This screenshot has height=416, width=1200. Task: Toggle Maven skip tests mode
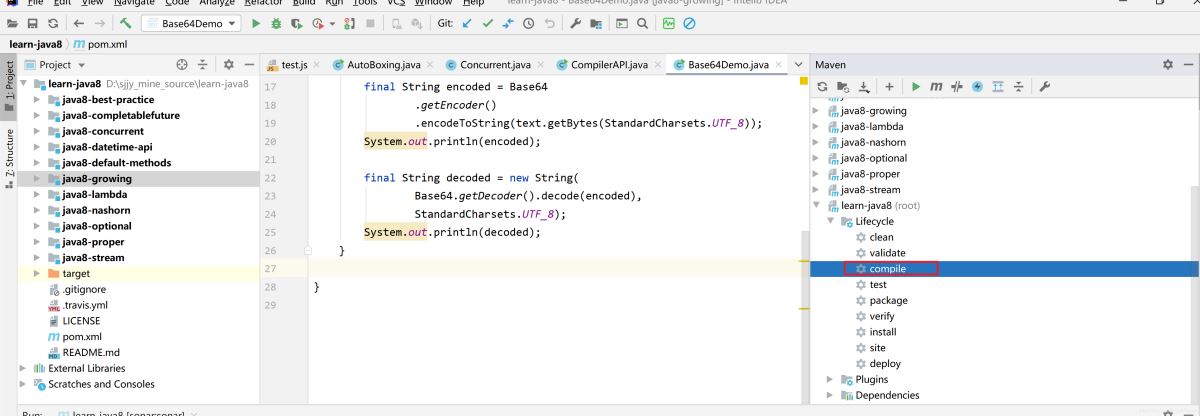click(x=978, y=87)
